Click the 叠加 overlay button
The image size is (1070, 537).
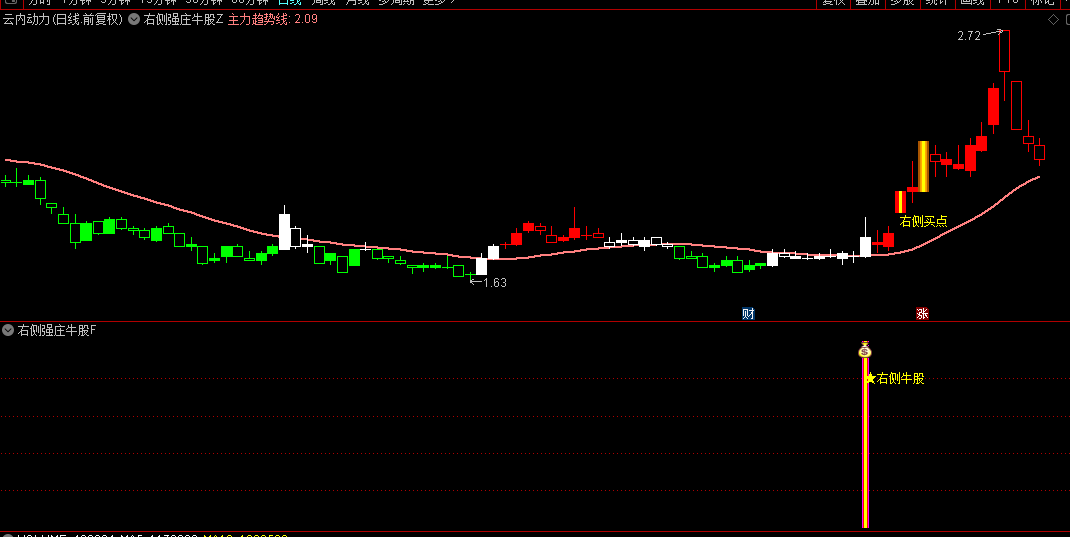[x=867, y=2]
